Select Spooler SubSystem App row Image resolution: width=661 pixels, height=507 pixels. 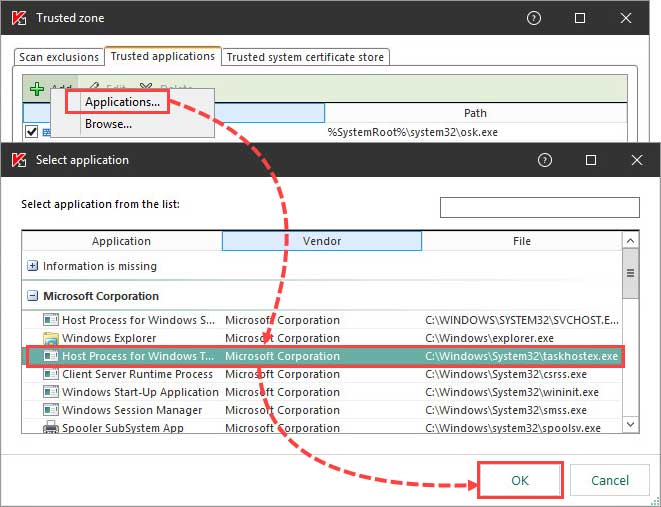[322, 427]
